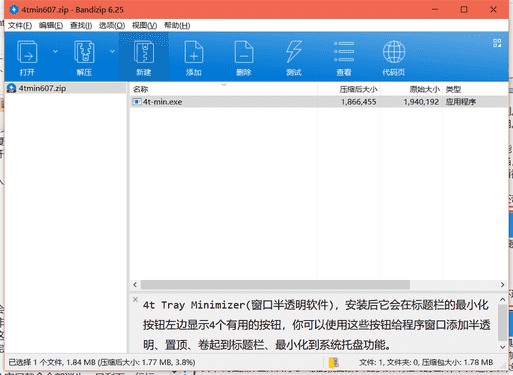Click the comment panel scroll-up arrow

click(x=503, y=300)
